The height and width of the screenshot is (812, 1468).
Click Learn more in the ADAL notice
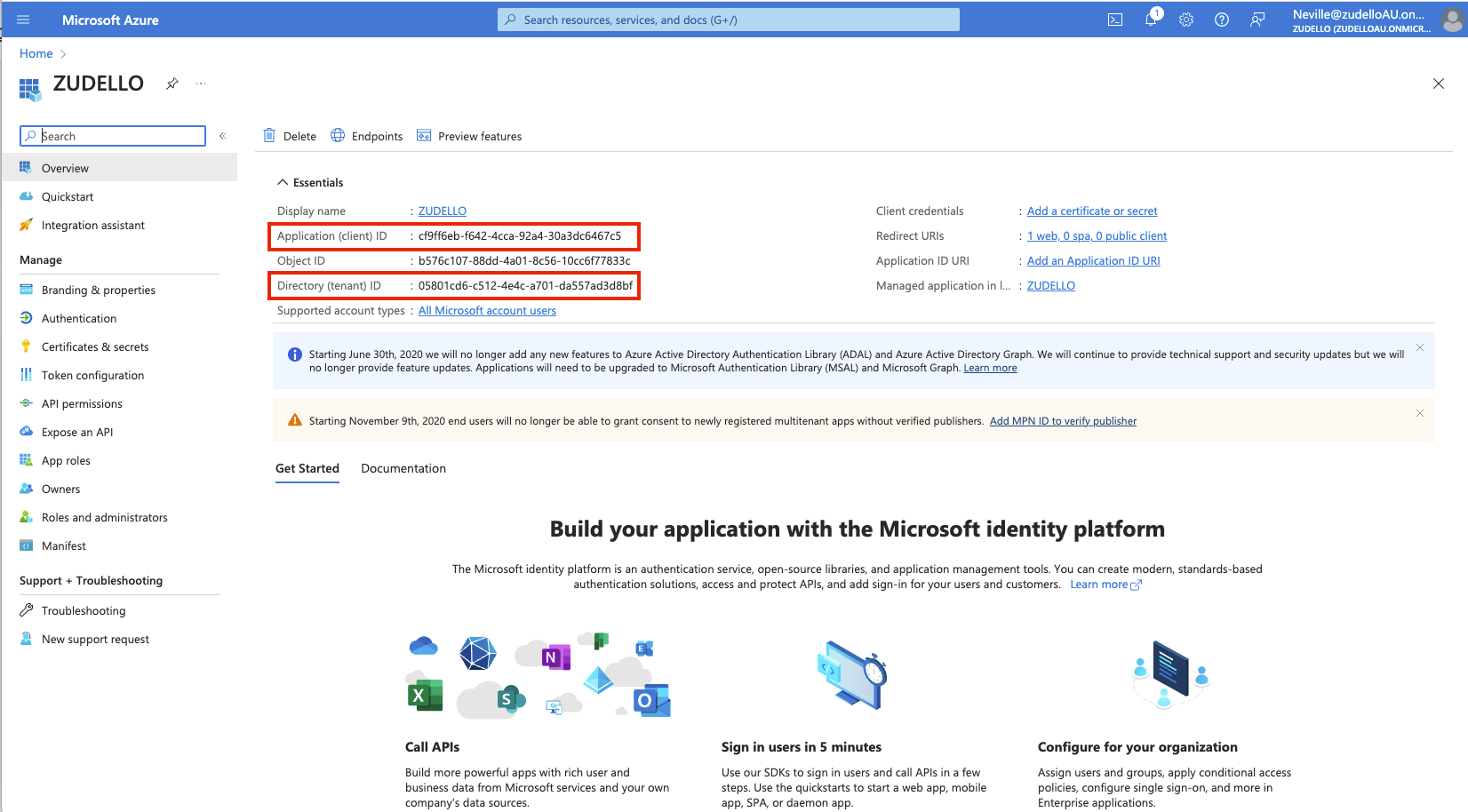990,368
